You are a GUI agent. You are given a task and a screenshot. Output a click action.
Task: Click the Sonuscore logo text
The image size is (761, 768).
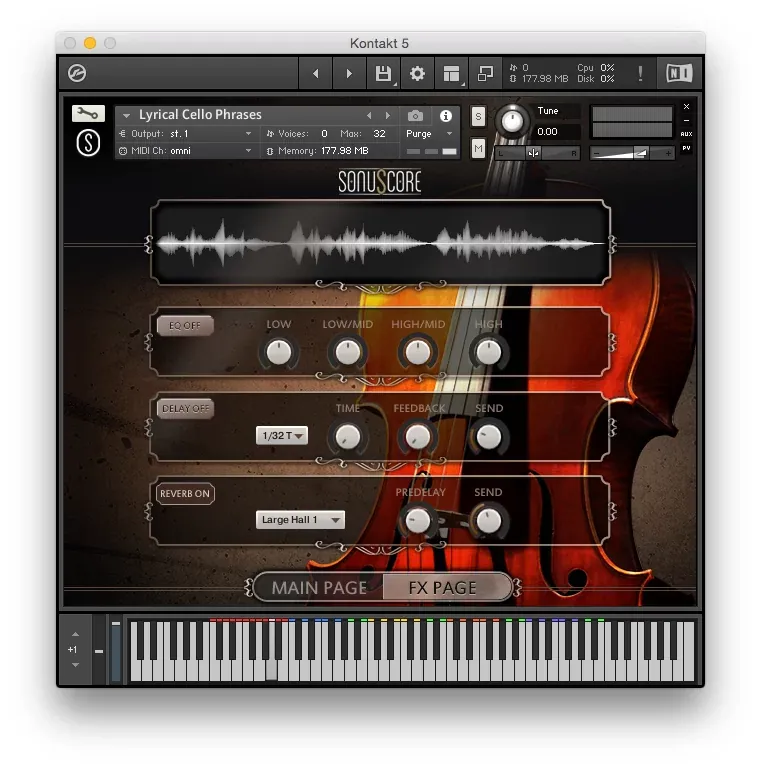(x=380, y=182)
